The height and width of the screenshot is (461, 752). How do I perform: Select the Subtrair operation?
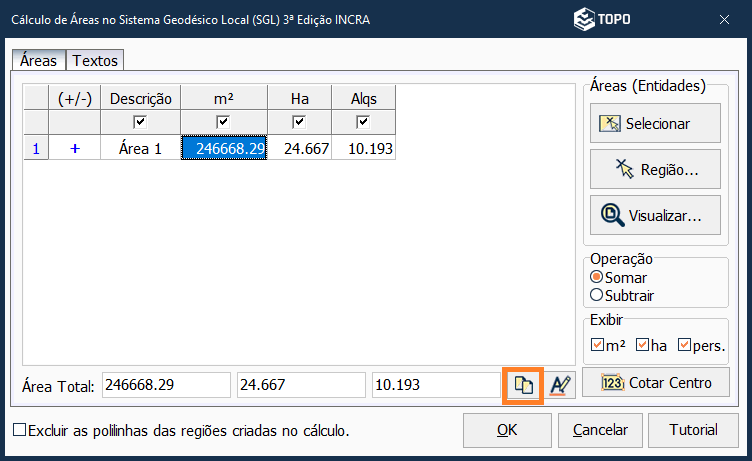point(597,295)
